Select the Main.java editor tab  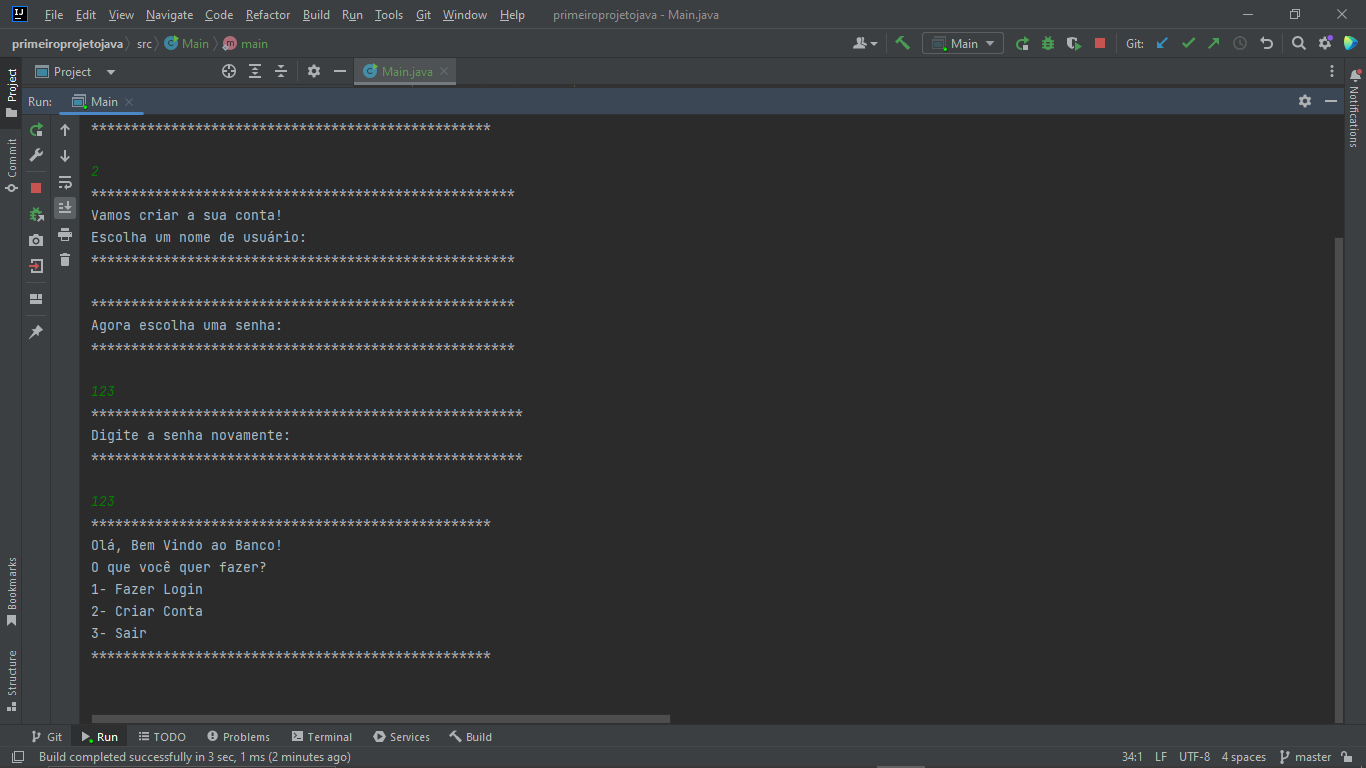(x=406, y=71)
